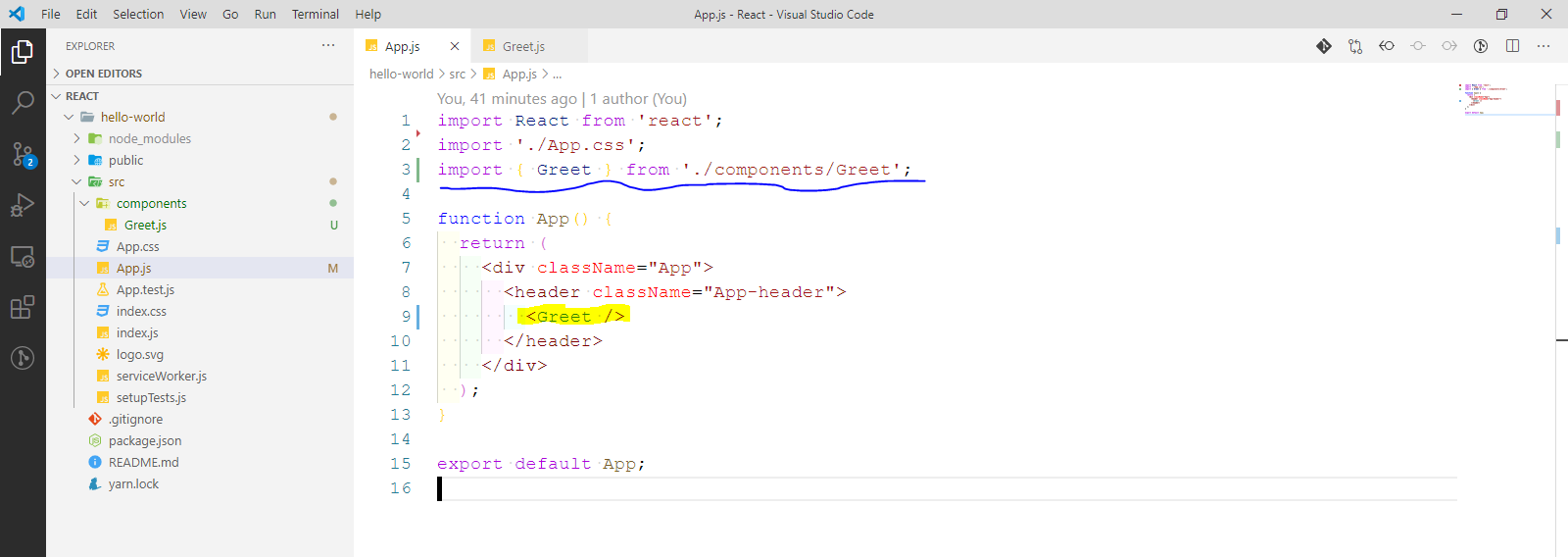Click the greyed-out current revision circle icon

point(1418,46)
